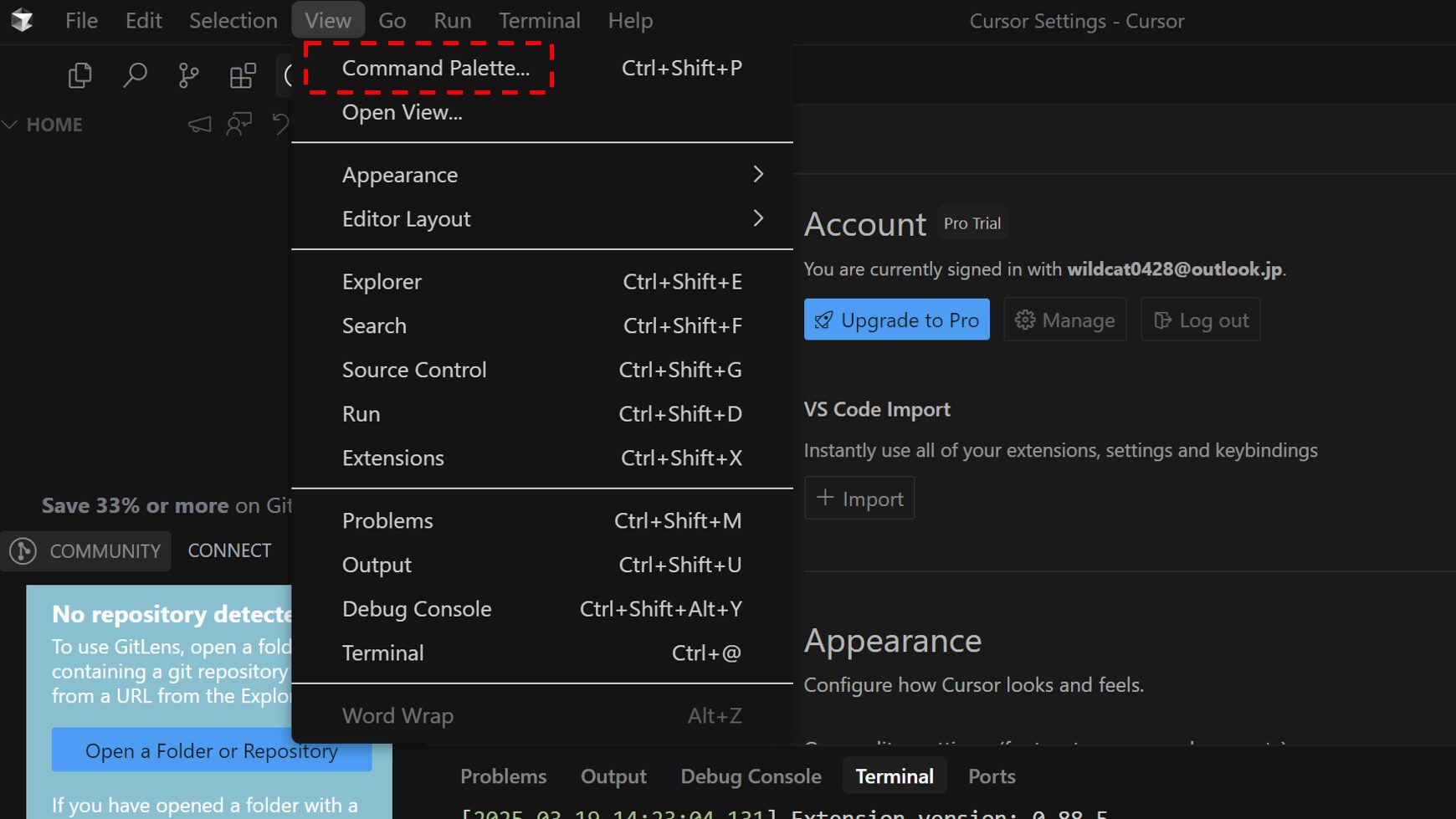Switch to the Ports panel tab
The image size is (1456, 819).
coord(992,776)
